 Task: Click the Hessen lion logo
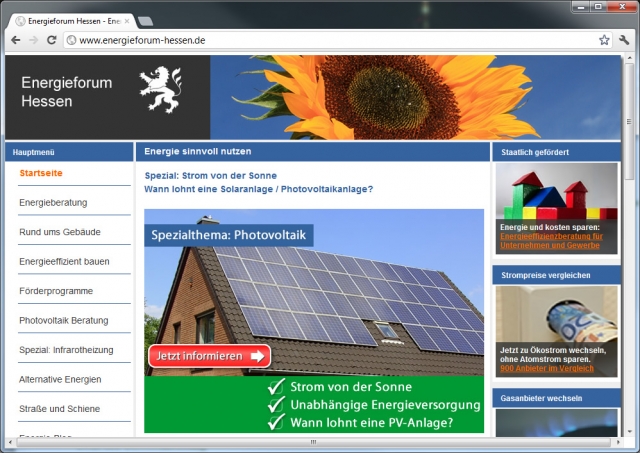click(160, 89)
